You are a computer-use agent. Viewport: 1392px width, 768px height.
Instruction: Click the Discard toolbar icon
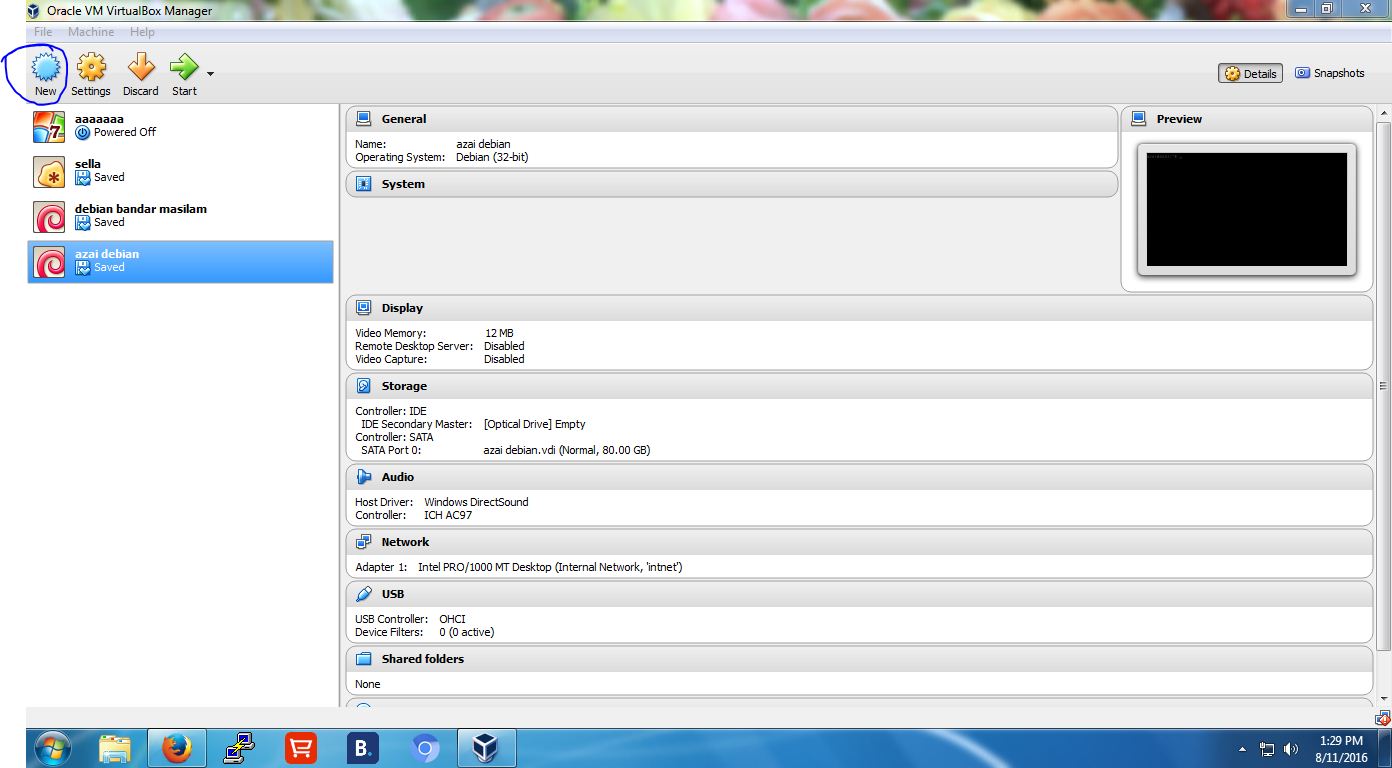(140, 68)
